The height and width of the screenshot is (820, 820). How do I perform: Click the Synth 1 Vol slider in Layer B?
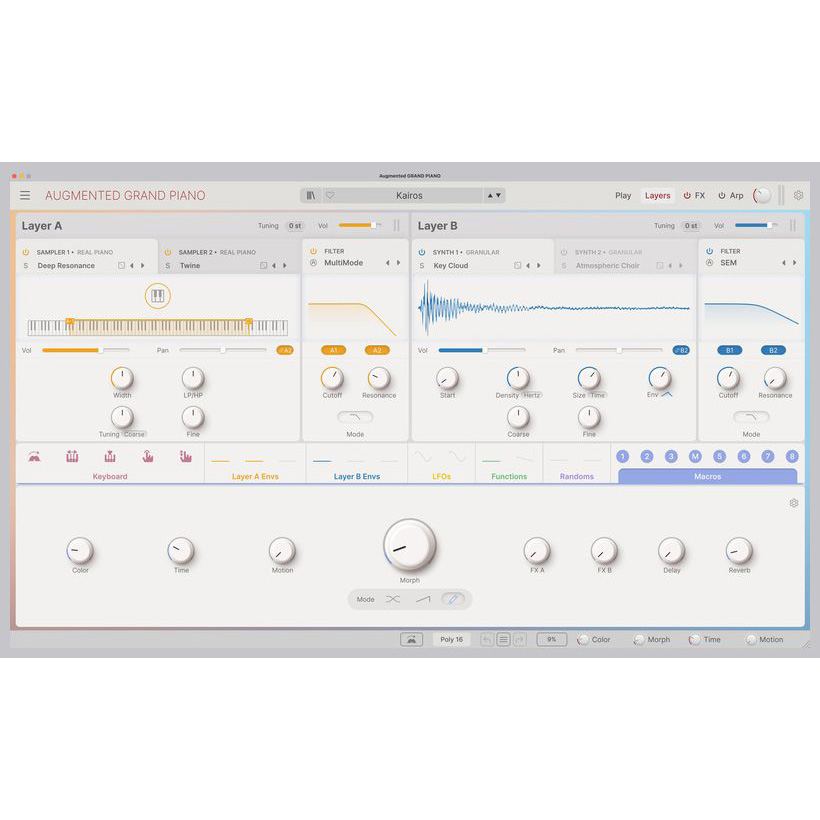pos(482,350)
